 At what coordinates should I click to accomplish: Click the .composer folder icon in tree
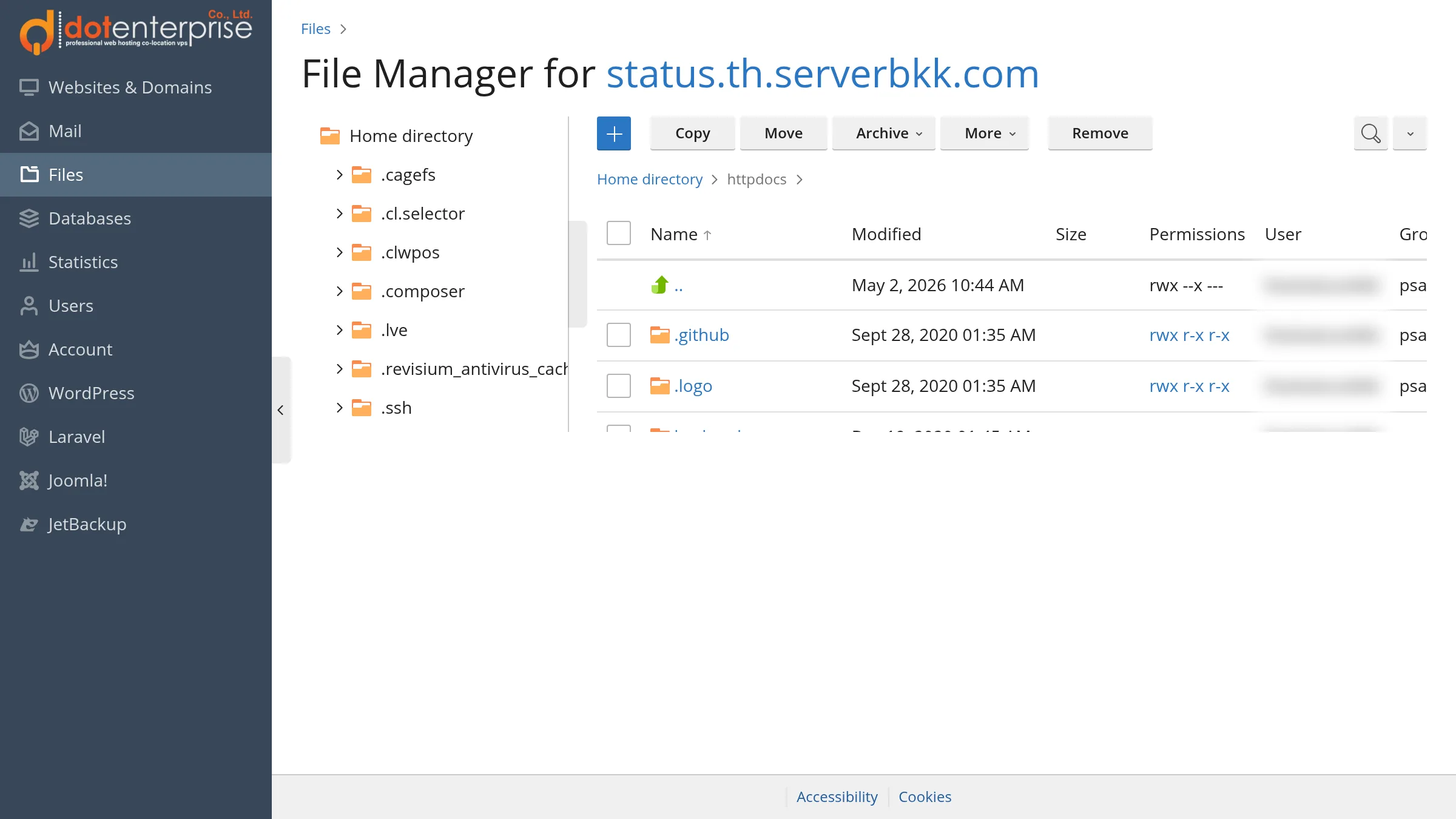[x=362, y=291]
